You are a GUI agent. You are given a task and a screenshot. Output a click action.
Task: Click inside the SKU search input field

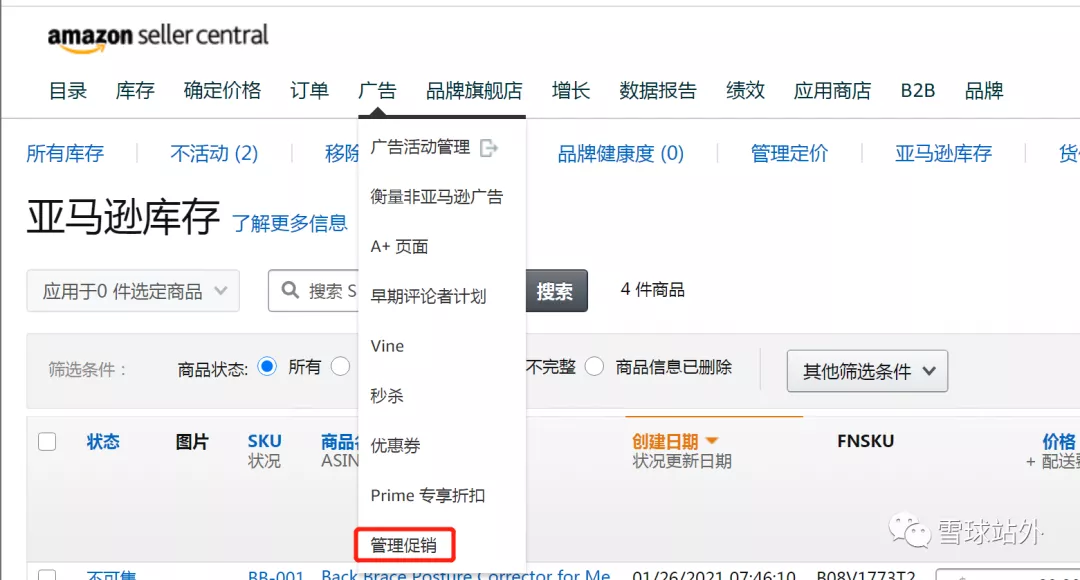340,291
